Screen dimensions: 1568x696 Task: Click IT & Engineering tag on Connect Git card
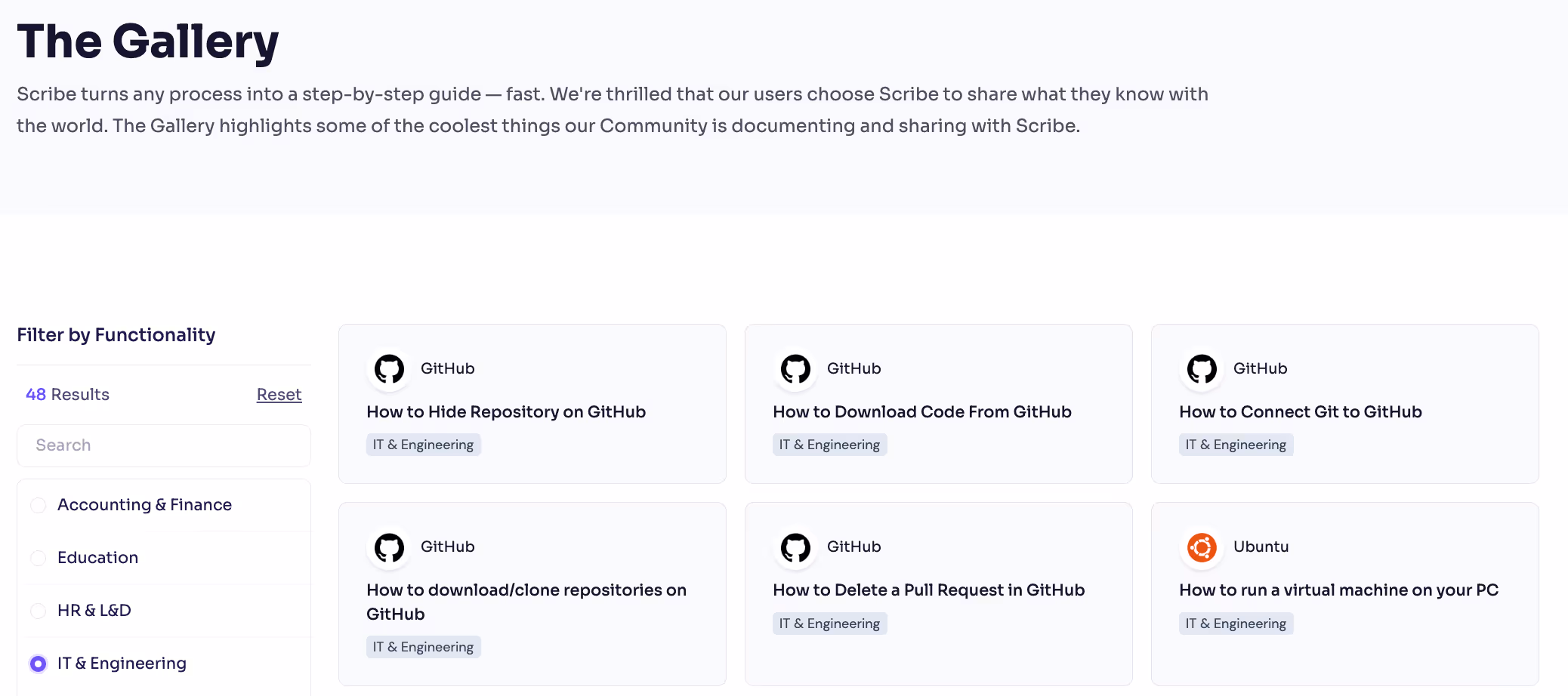point(1236,445)
